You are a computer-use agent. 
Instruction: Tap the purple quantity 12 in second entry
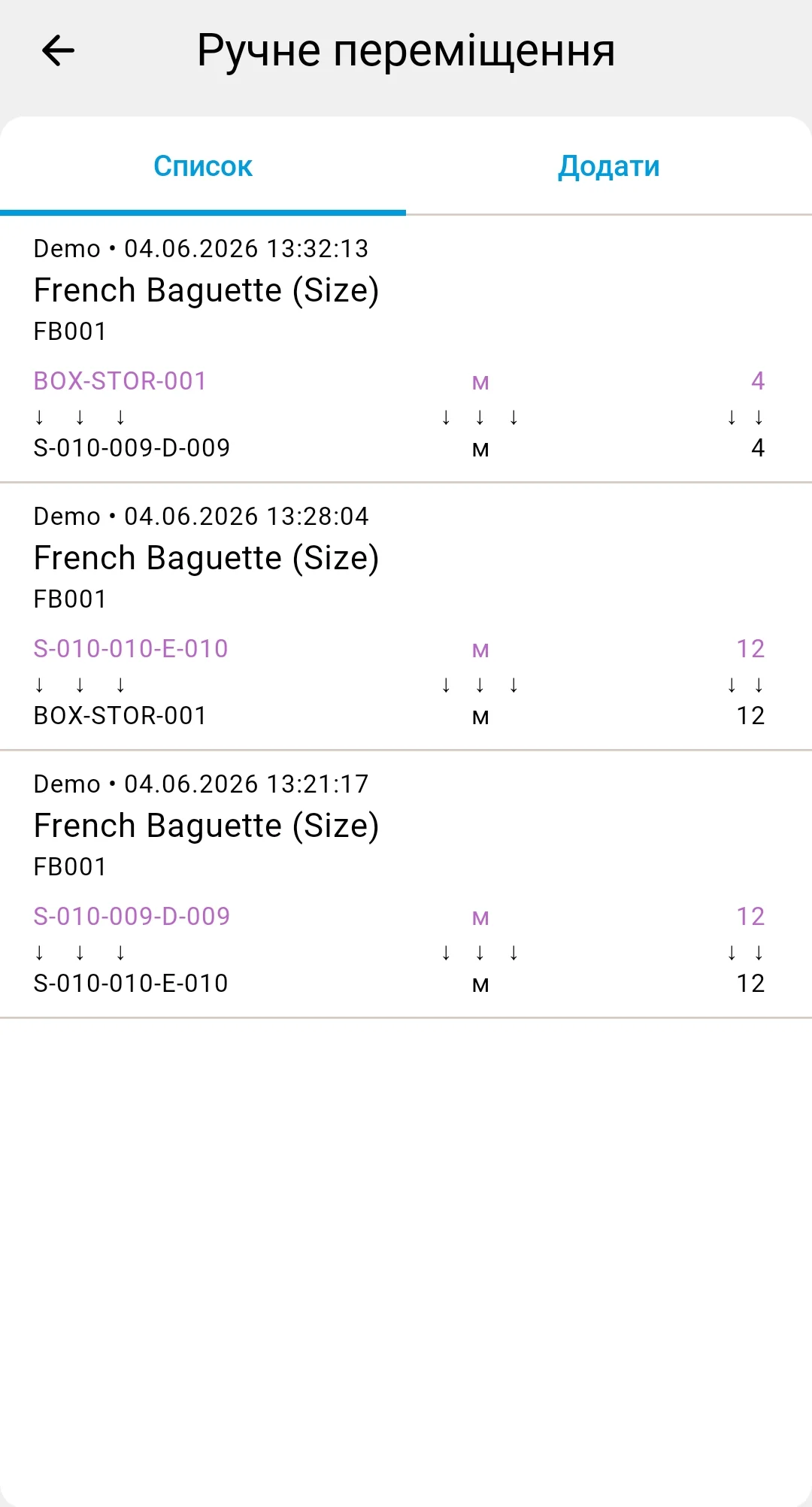pyautogui.click(x=750, y=649)
